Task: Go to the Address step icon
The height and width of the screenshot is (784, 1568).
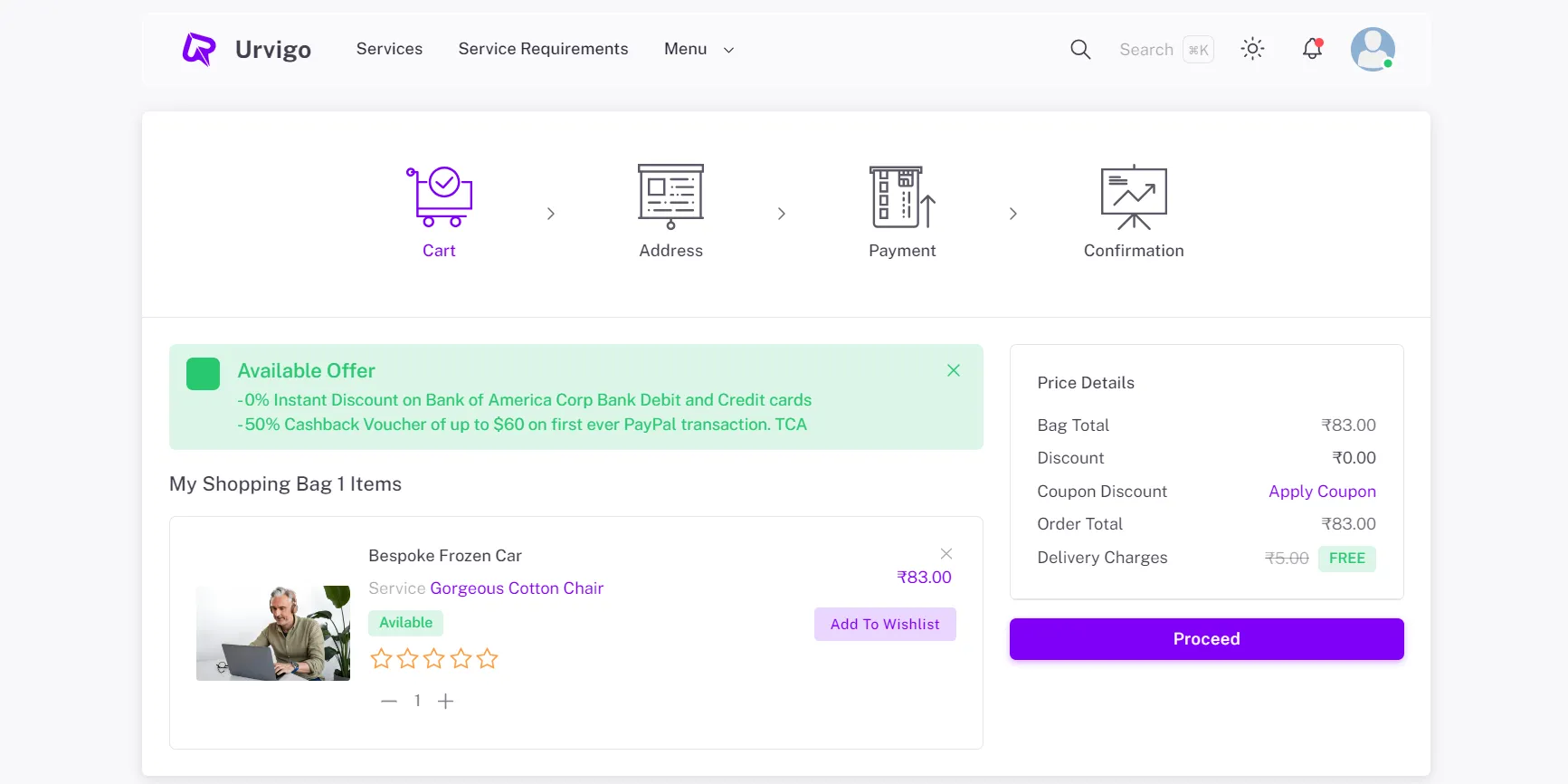Action: [670, 196]
